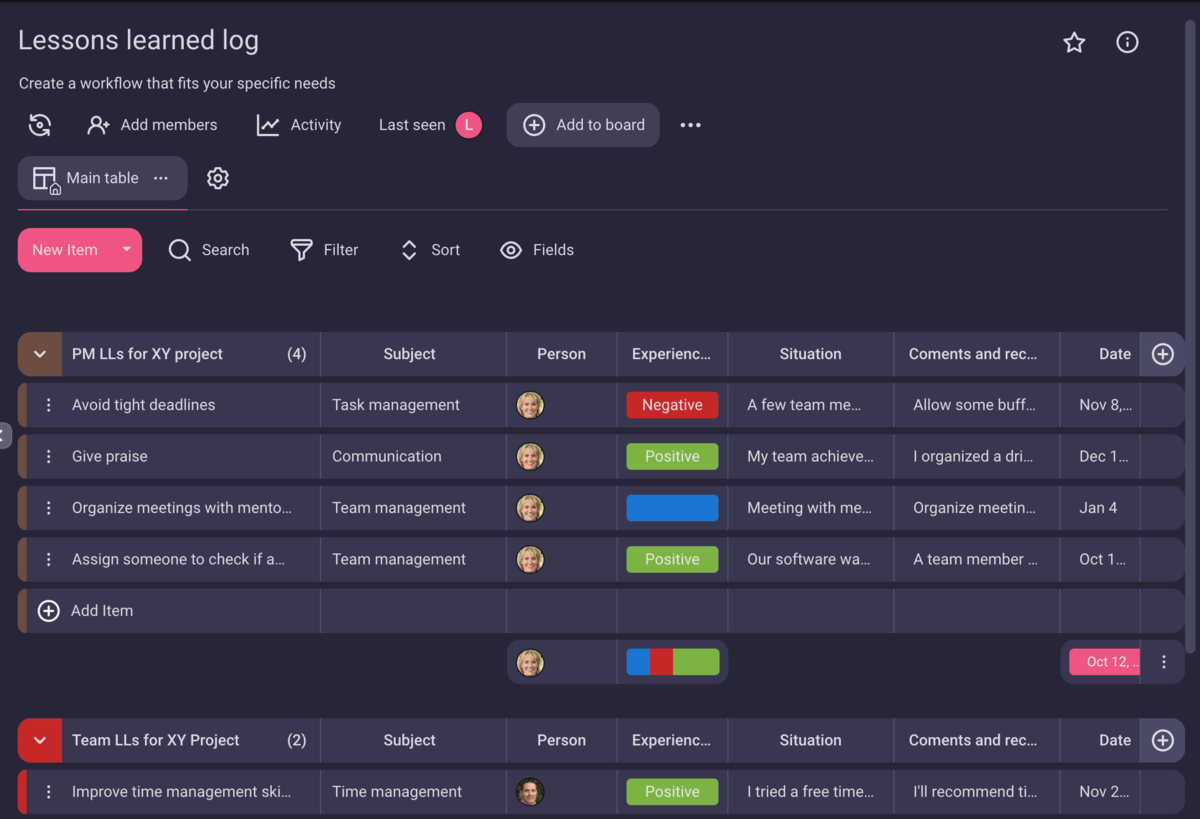The image size is (1200, 819).
Task: Add a new column with the plus icon
Action: pyautogui.click(x=1162, y=354)
